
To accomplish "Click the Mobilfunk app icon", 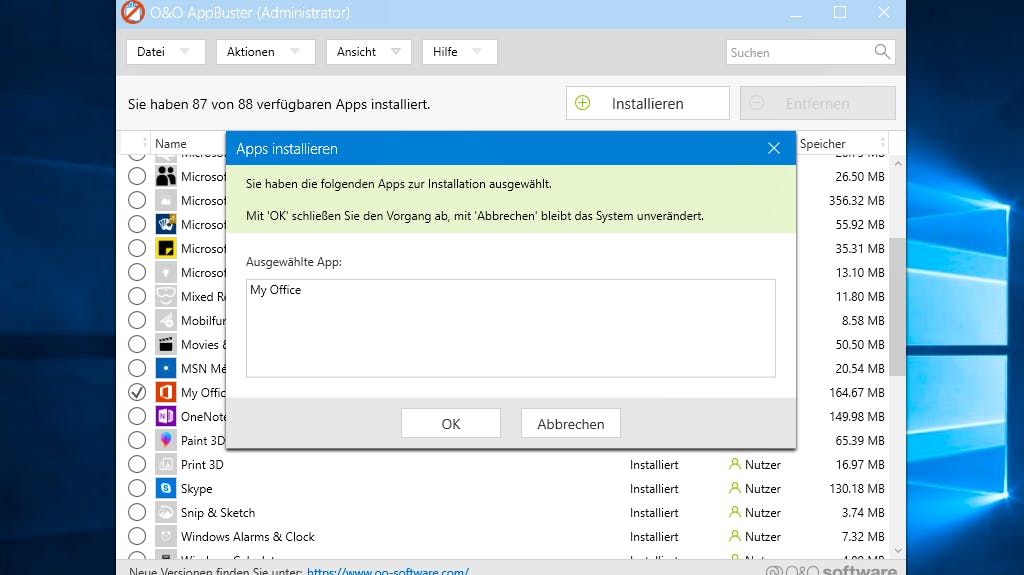I will 166,320.
